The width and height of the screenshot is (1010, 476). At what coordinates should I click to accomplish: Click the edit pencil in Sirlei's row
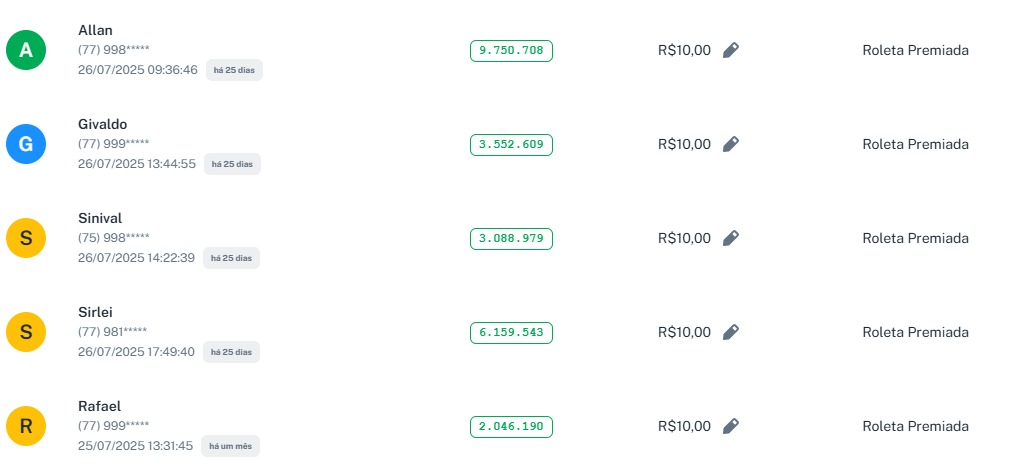pyautogui.click(x=731, y=332)
